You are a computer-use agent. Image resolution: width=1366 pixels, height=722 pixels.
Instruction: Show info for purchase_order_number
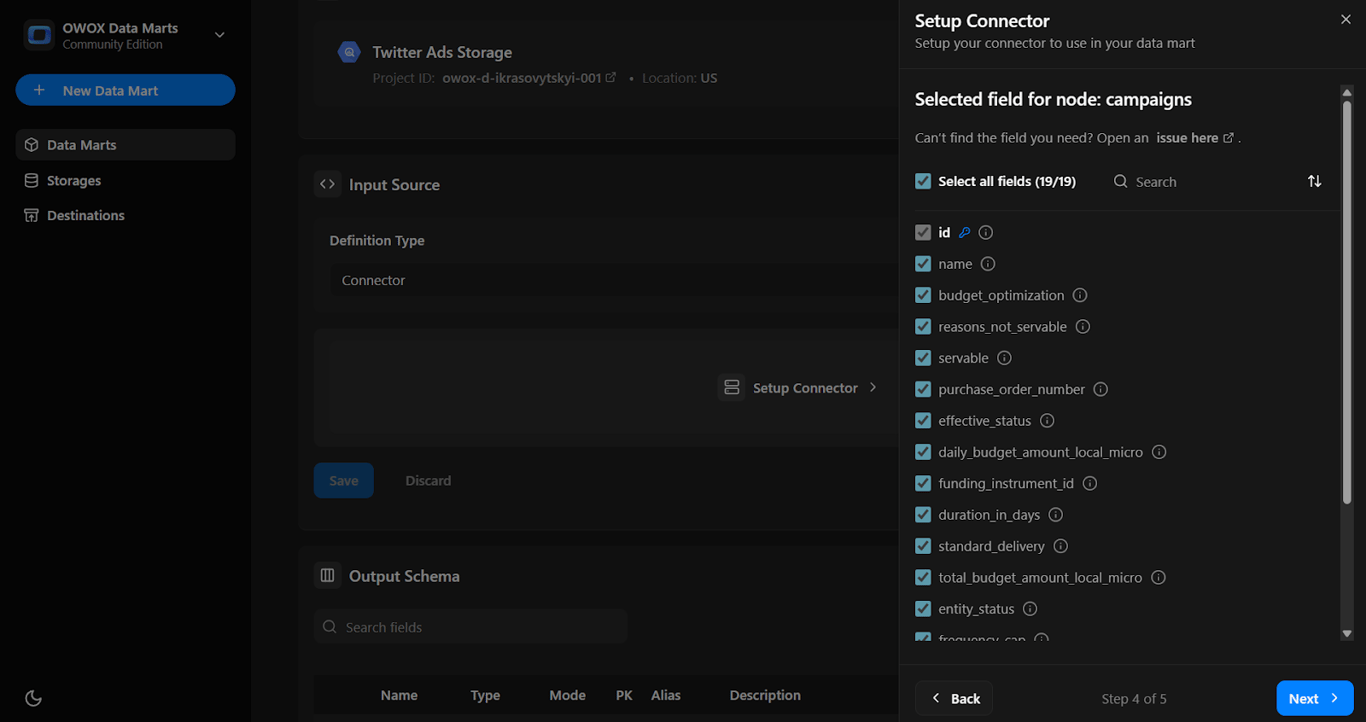[x=1101, y=389]
